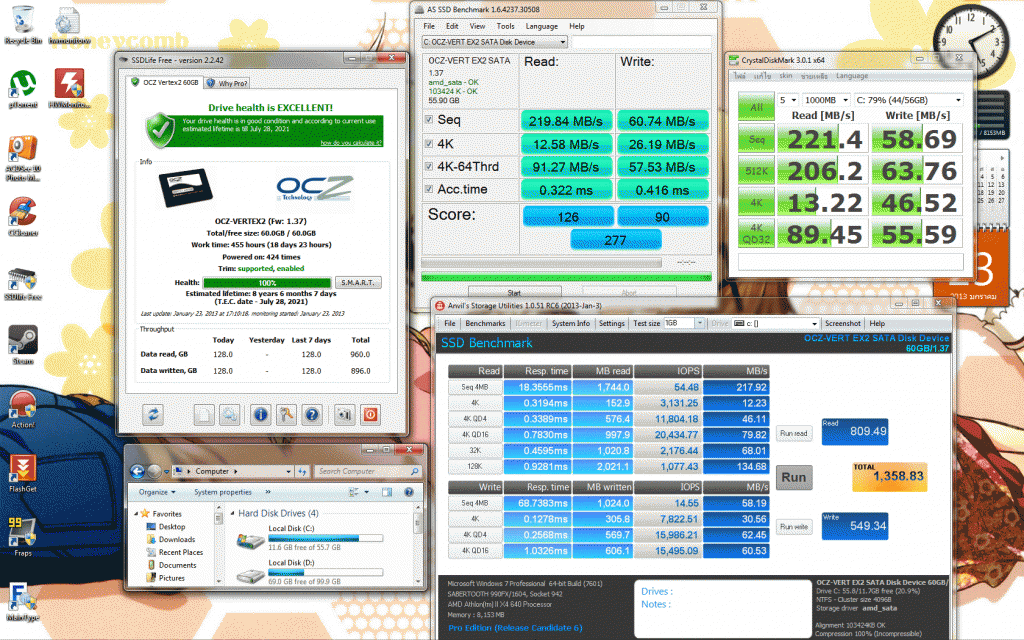Collapse the Favorites tree in Explorer
The image size is (1024, 640).
(x=136, y=514)
